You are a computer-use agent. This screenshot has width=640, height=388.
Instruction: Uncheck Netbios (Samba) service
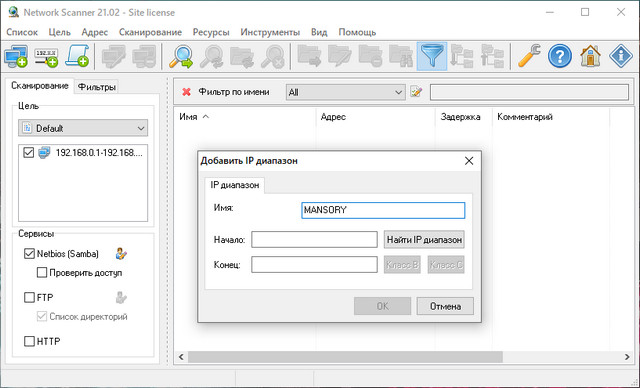pyautogui.click(x=29, y=254)
